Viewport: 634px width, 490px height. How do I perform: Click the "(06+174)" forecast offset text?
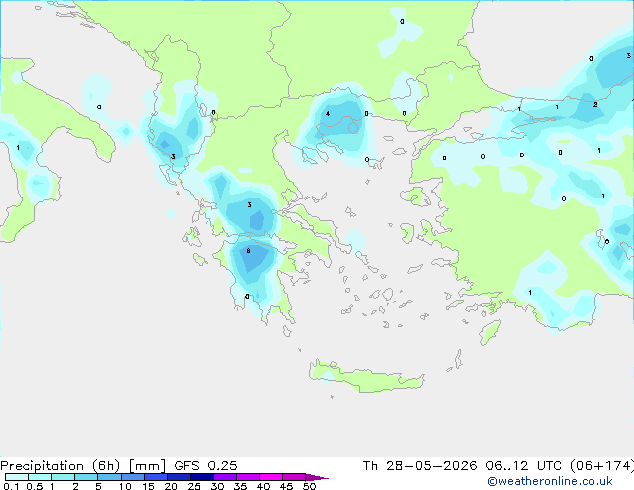tap(602, 466)
